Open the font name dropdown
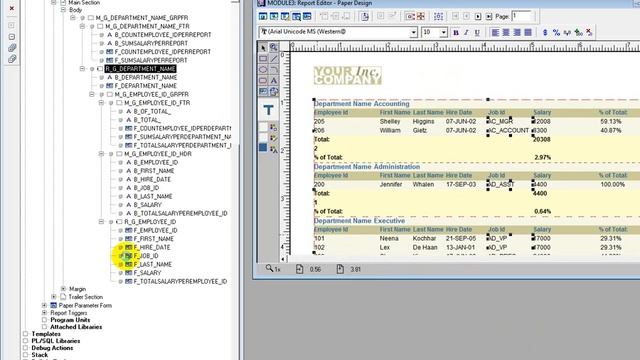640x360 pixels. (x=413, y=32)
